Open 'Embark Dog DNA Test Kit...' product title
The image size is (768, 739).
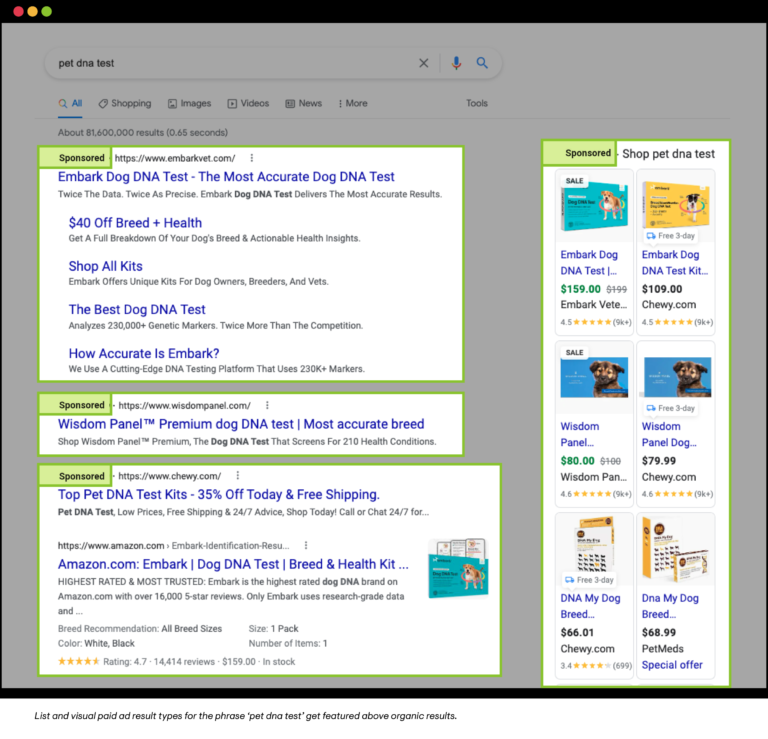(675, 262)
